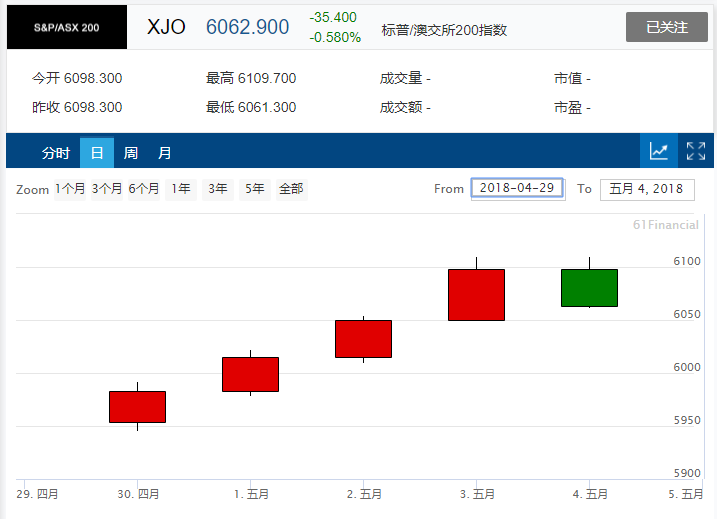Viewport: 717px width, 519px height.
Task: Focus the From date field 2018-04-29
Action: [517, 188]
